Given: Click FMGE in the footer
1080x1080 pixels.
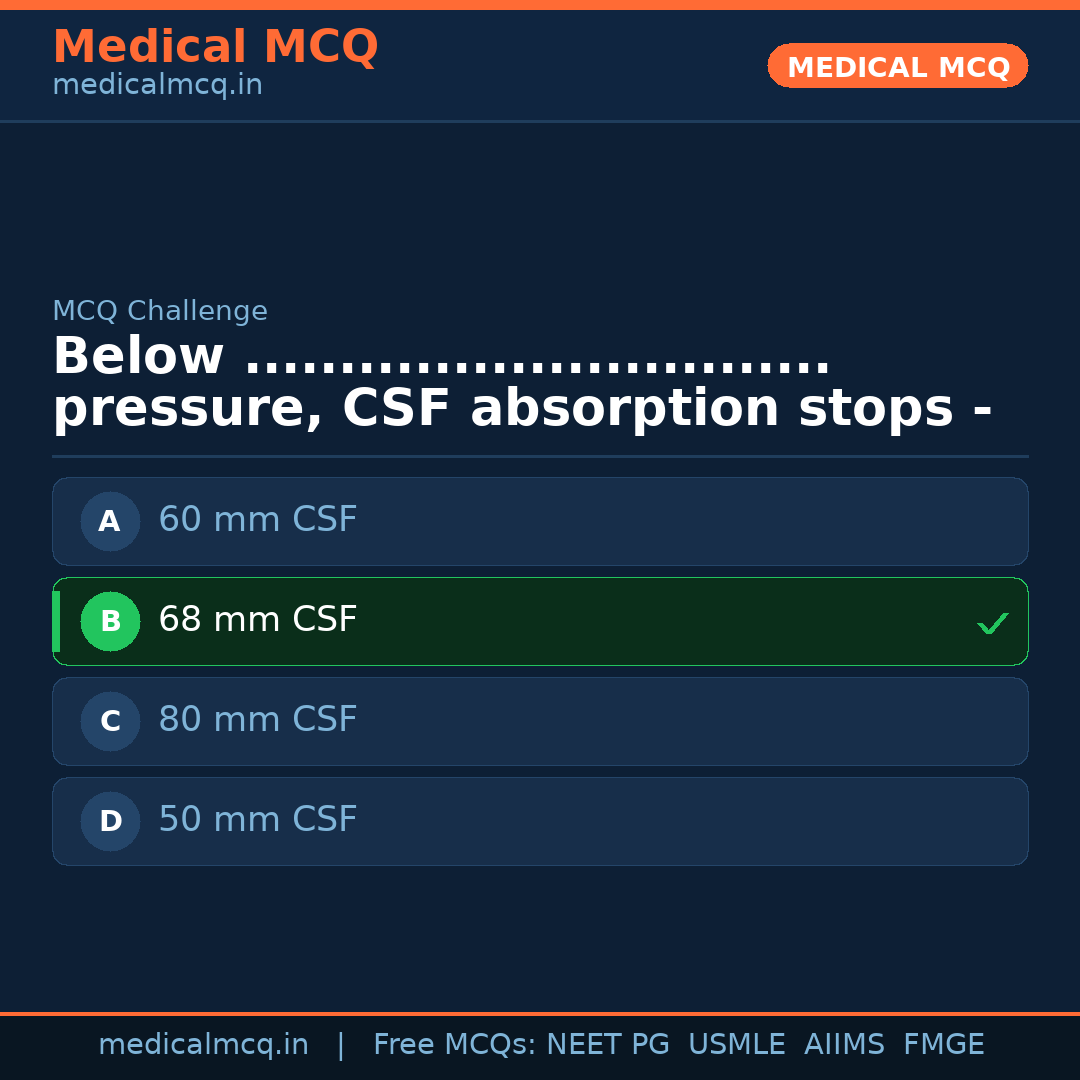Looking at the screenshot, I should [943, 1045].
